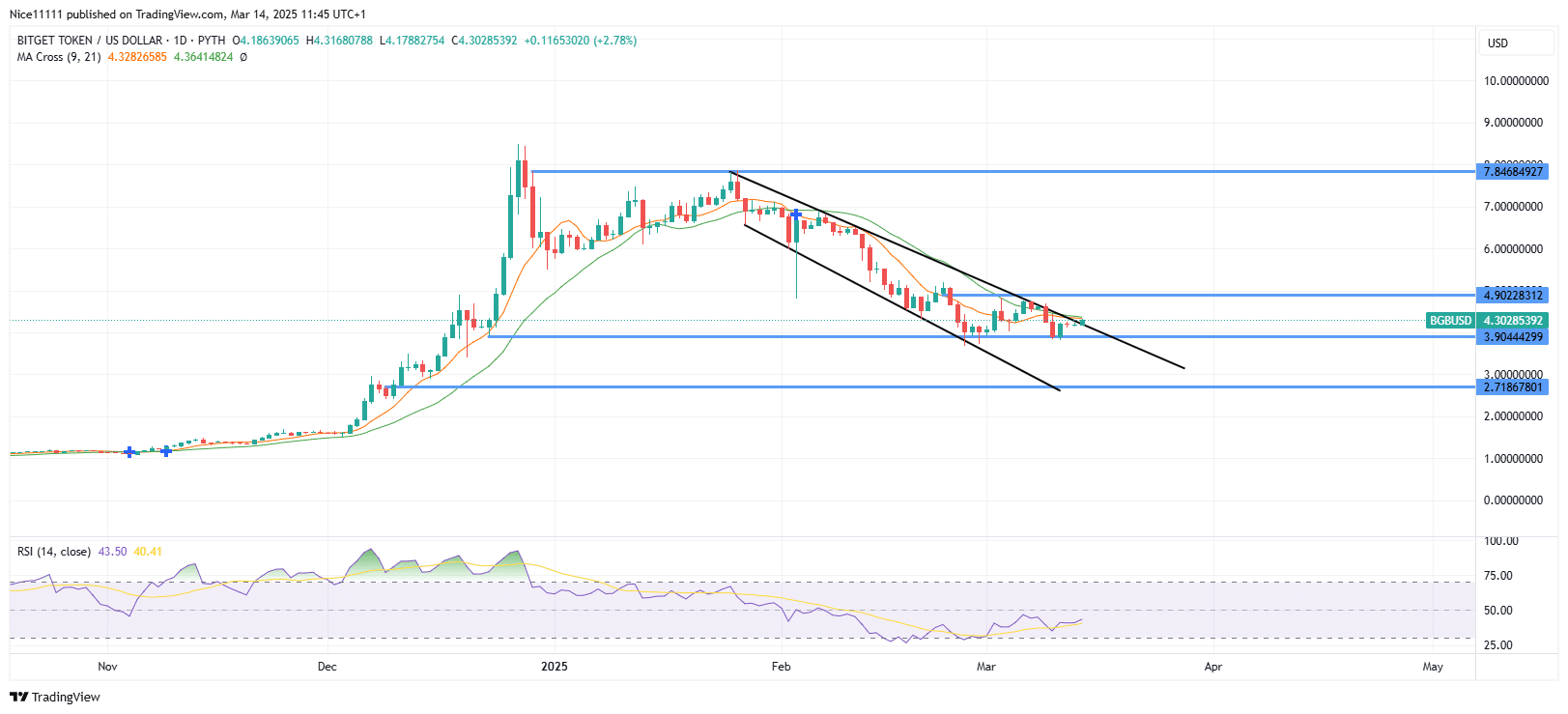Click the later MA cross marker in November
Screen dimensions: 1568x714
pyautogui.click(x=166, y=451)
